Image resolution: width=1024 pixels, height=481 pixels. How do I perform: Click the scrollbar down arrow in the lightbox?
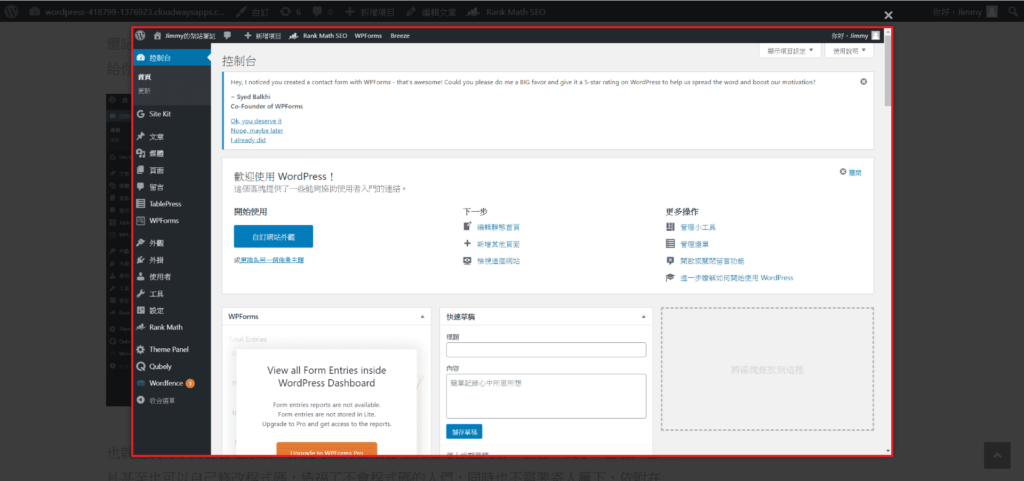(888, 450)
